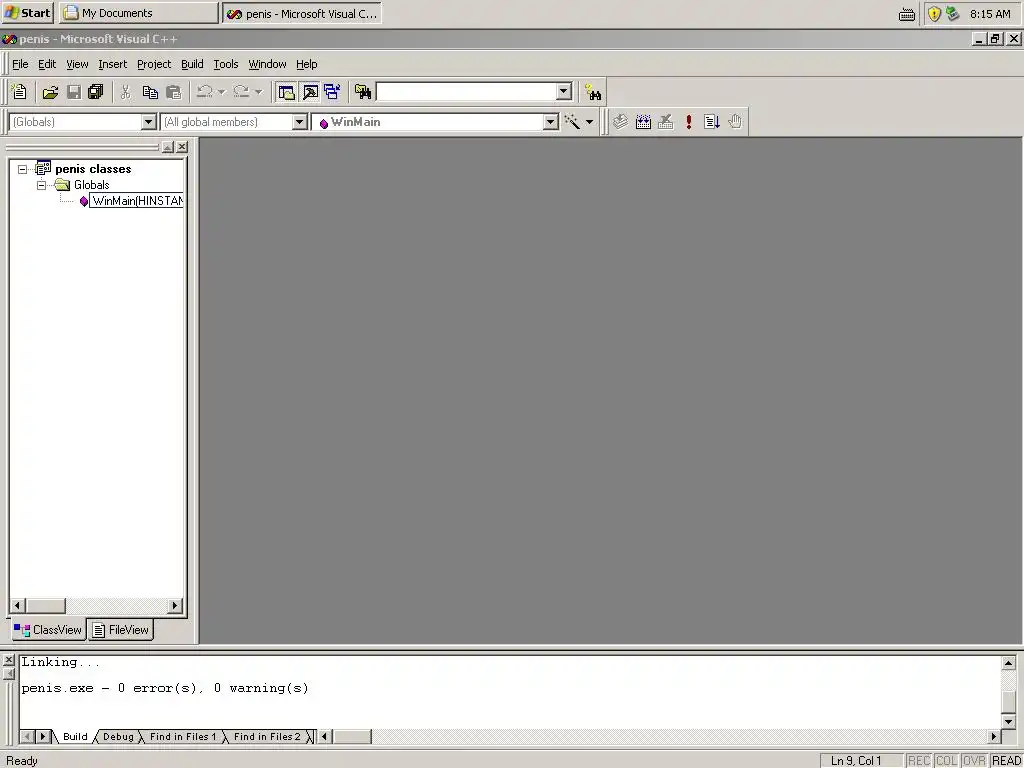Click the Save All icon
This screenshot has height=768, width=1024.
point(95,92)
